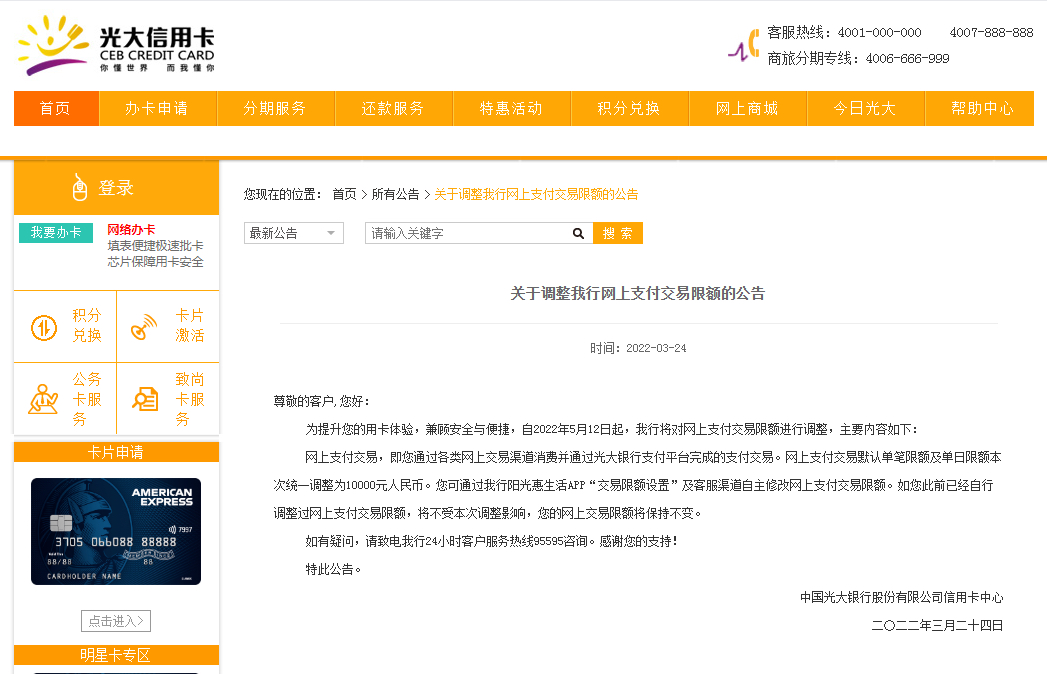
Task: Click the 卡片激活 card activation icon
Action: click(x=146, y=327)
